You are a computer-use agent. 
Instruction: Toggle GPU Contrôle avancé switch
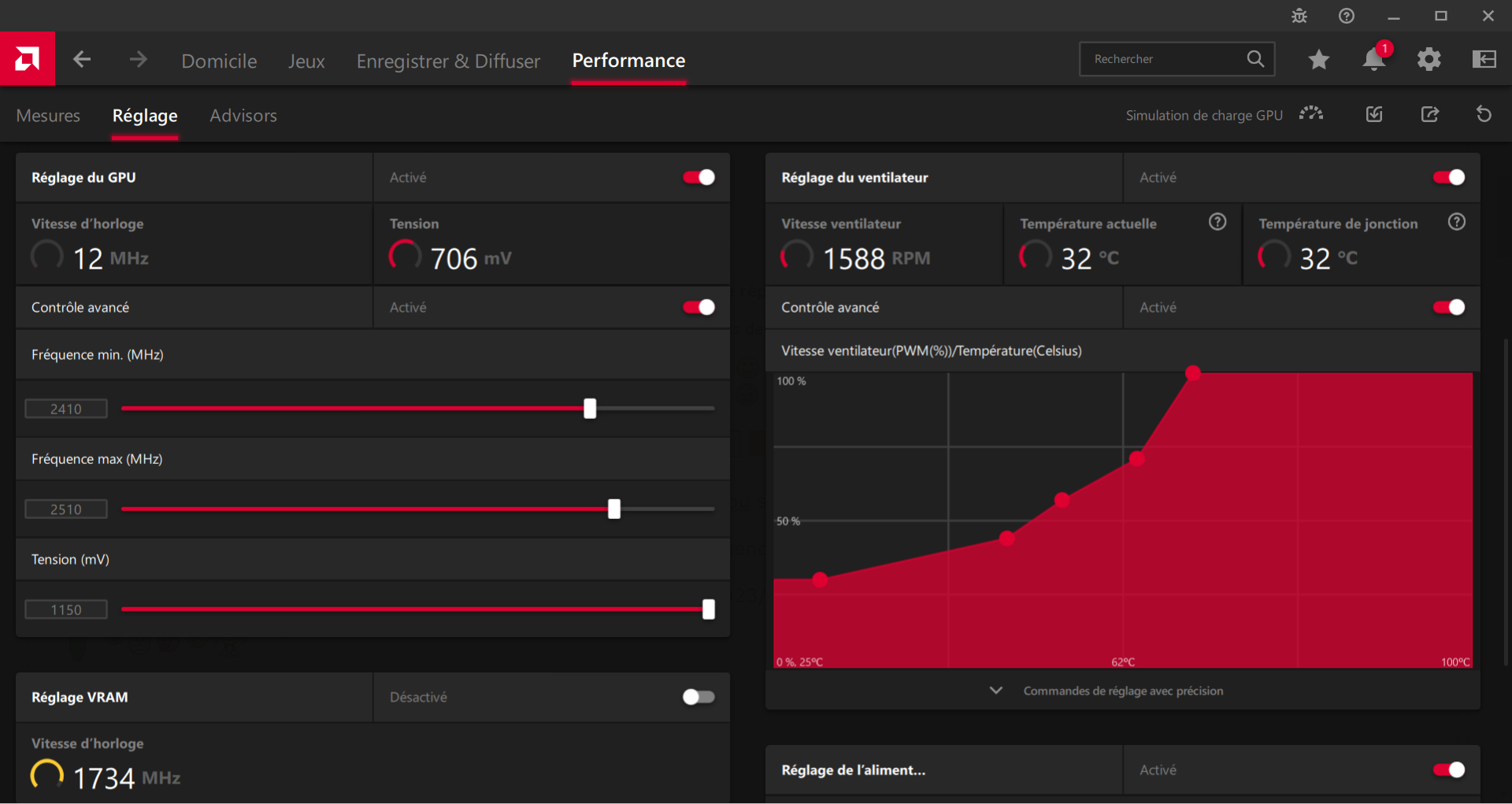point(699,307)
